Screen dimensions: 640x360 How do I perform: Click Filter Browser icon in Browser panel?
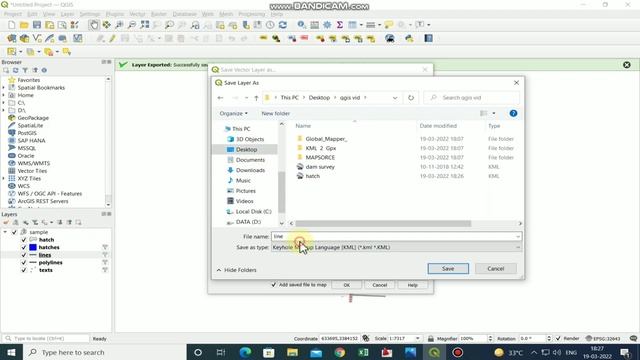(25, 70)
